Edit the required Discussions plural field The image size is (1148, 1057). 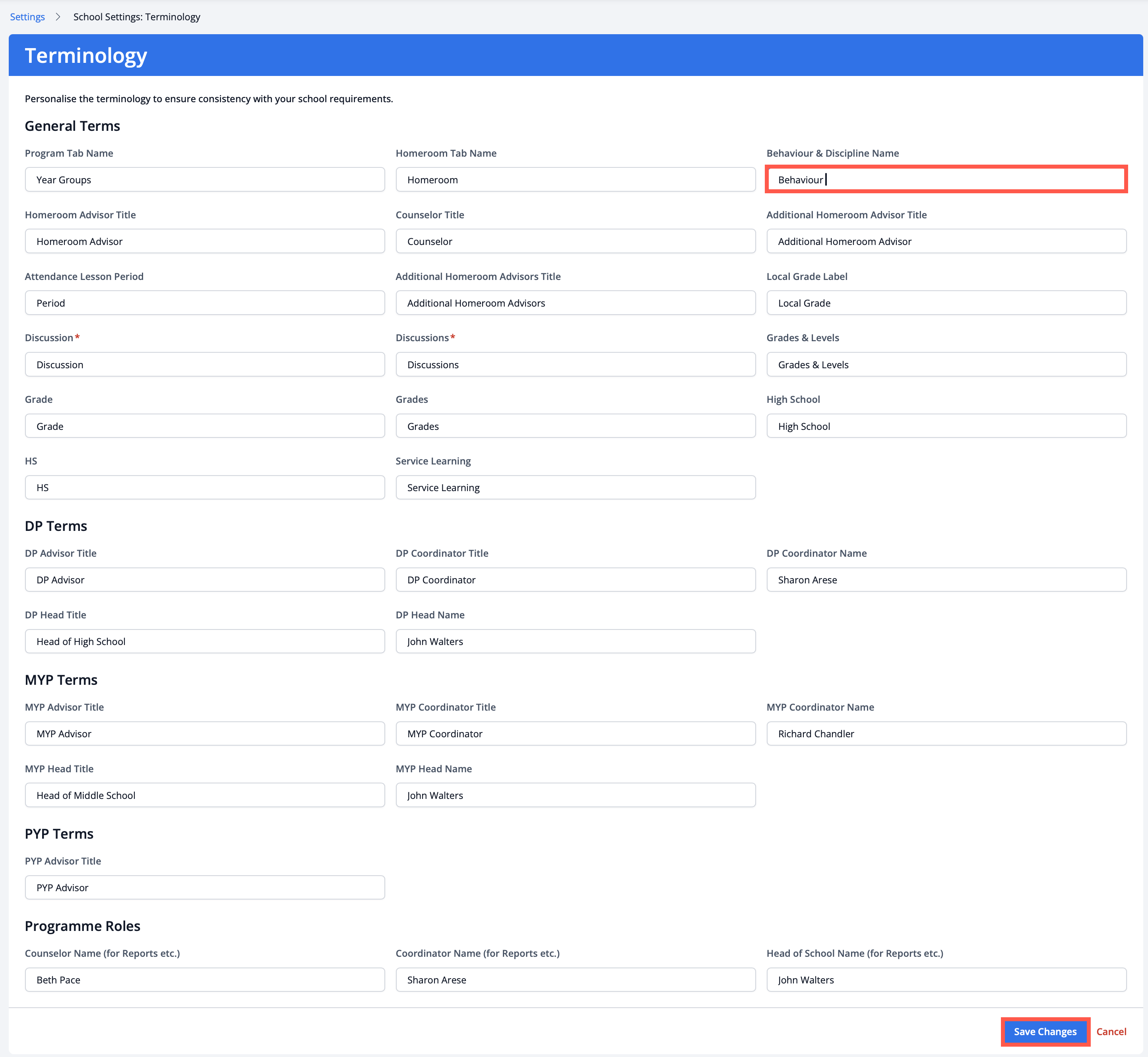(x=576, y=364)
